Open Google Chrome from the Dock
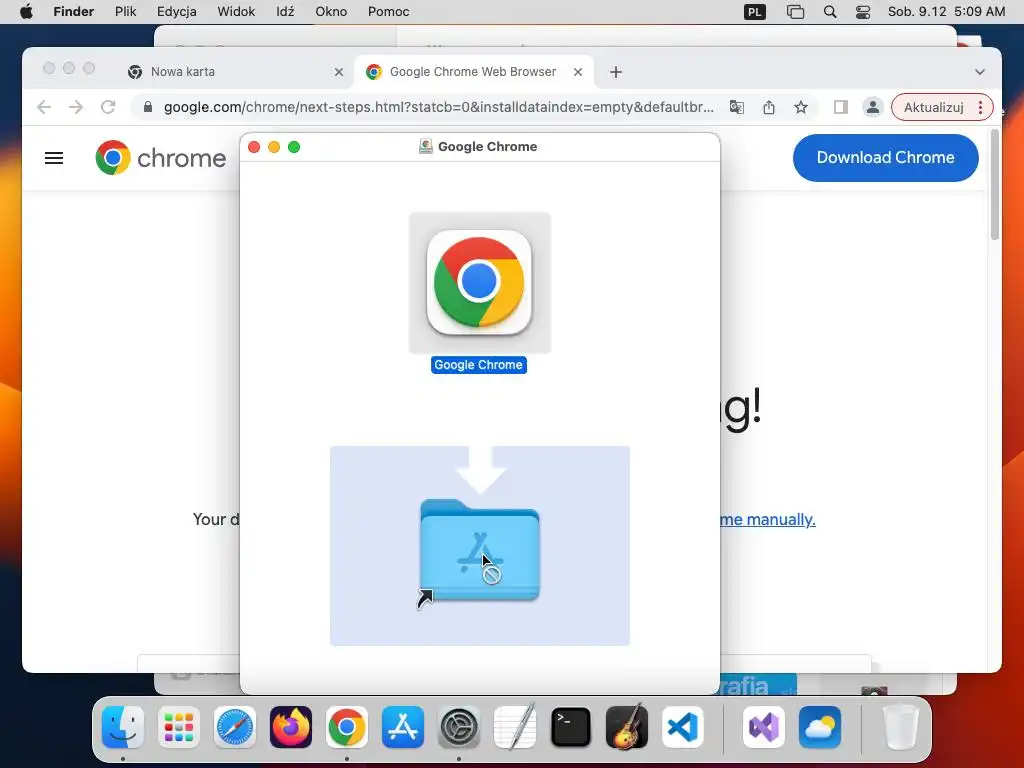 coord(346,727)
